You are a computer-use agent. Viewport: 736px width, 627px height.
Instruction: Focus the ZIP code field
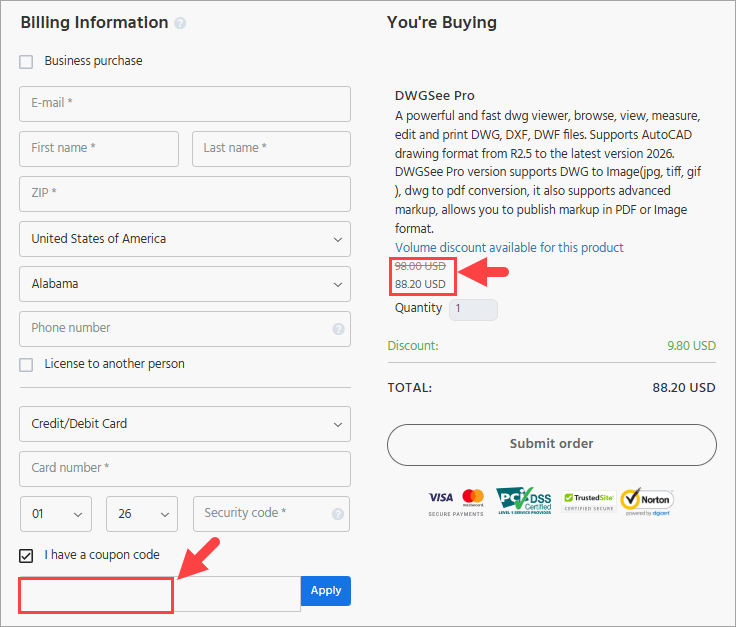[x=185, y=194]
